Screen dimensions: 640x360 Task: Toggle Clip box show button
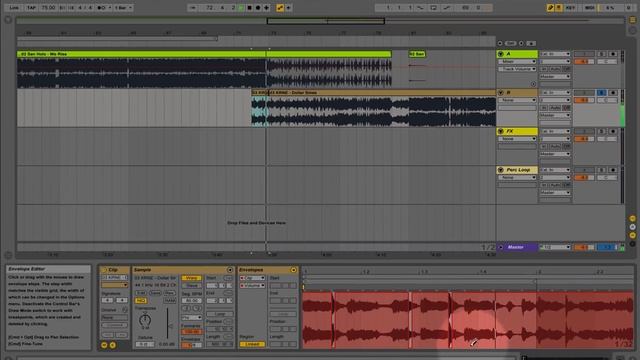(104, 345)
